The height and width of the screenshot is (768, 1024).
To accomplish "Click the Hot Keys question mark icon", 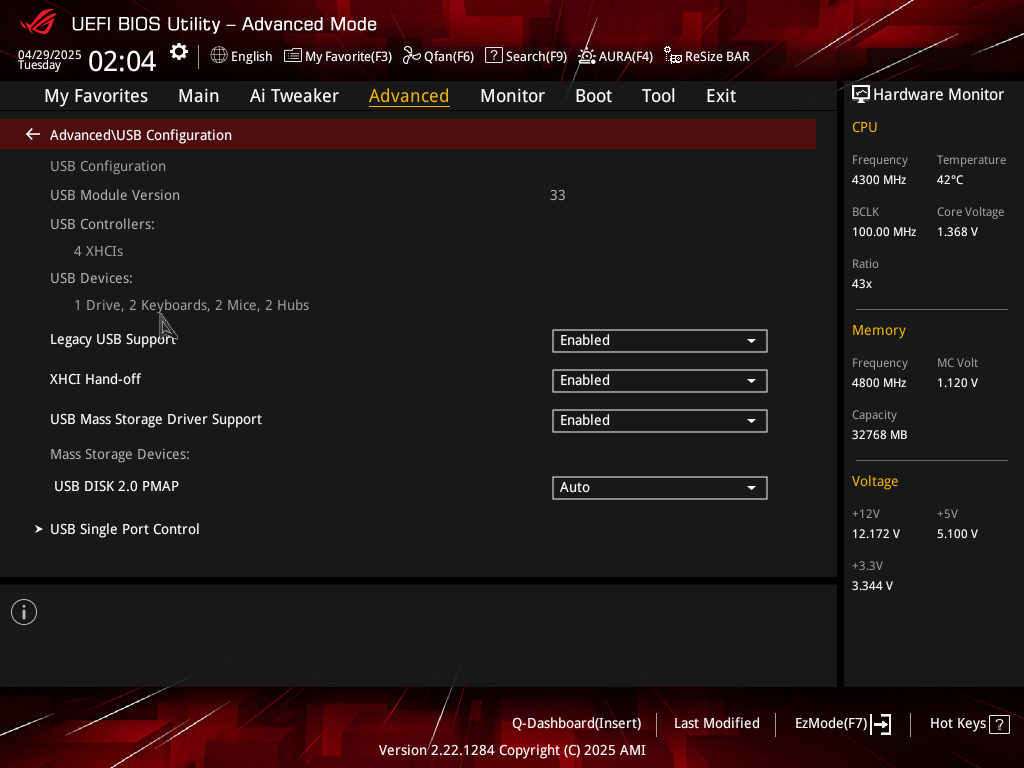I will tap(999, 724).
